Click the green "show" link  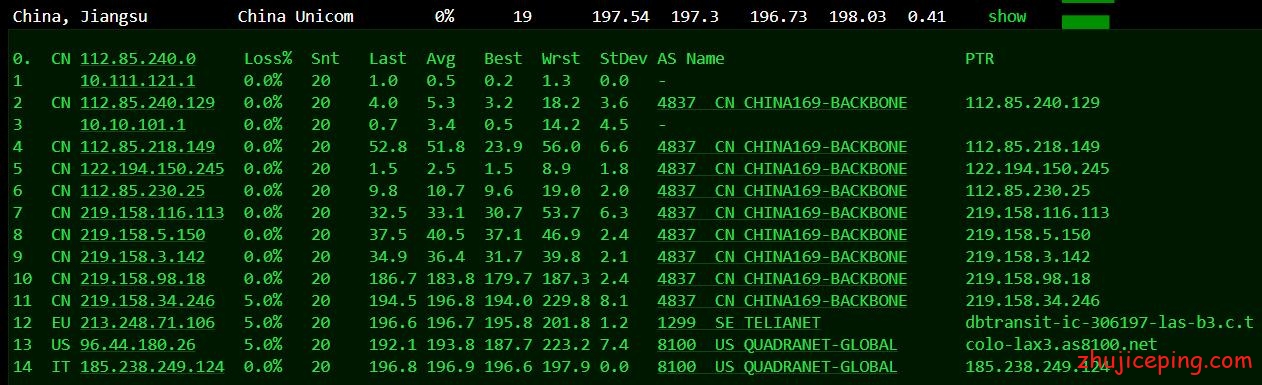[x=1007, y=16]
